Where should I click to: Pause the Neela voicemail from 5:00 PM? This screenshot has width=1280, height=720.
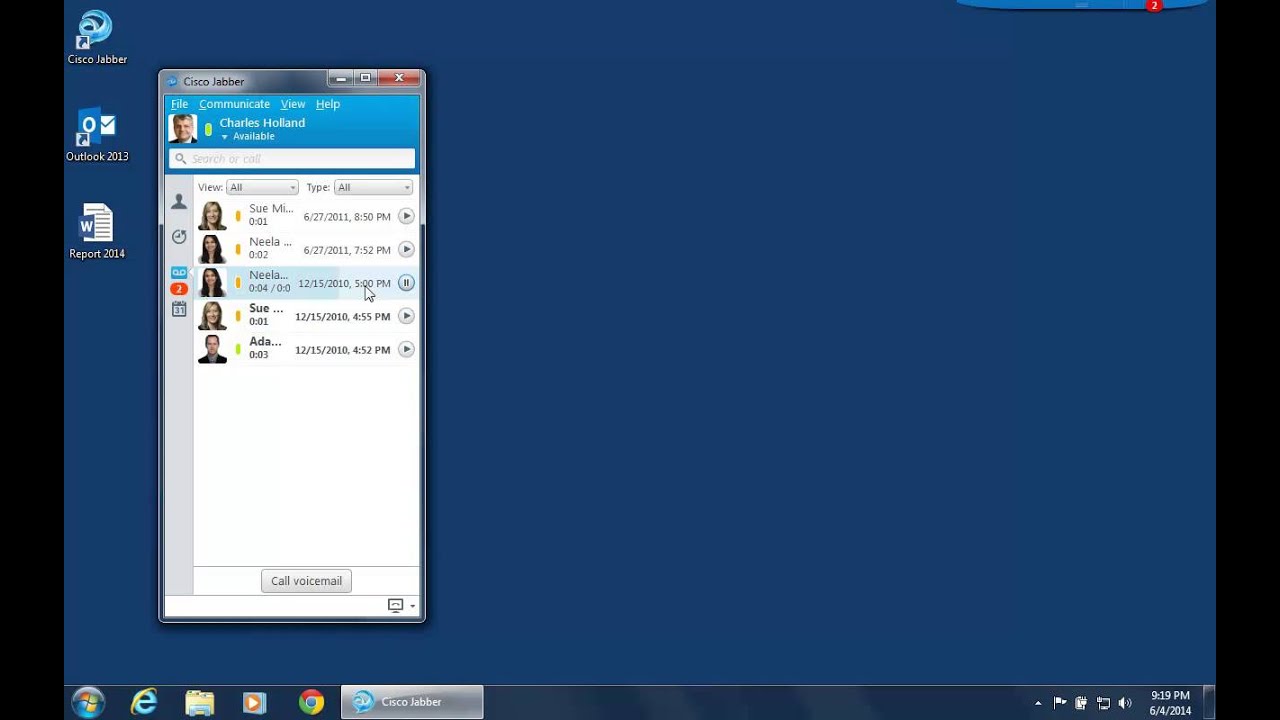(406, 283)
